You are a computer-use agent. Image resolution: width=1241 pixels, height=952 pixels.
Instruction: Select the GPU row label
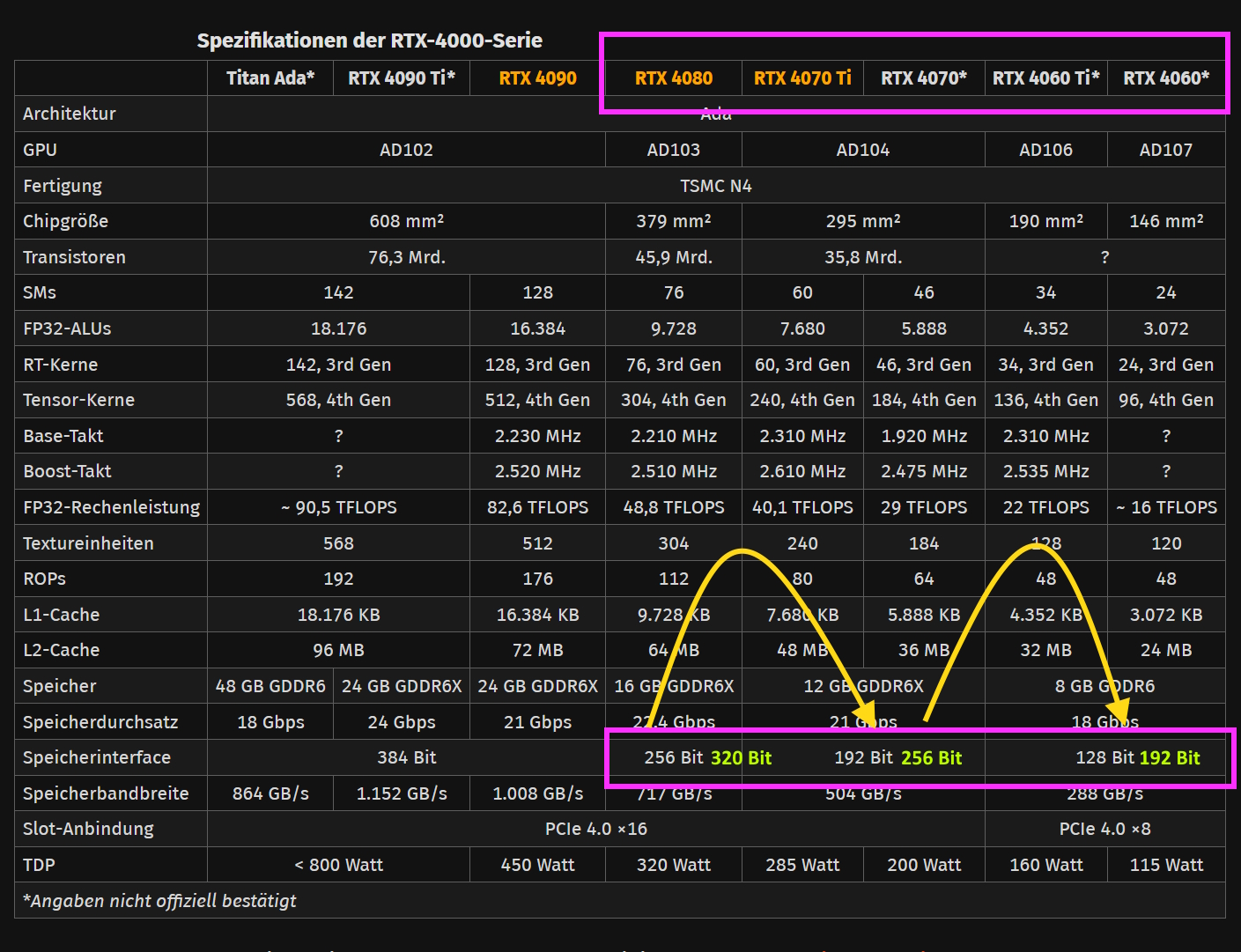click(40, 150)
